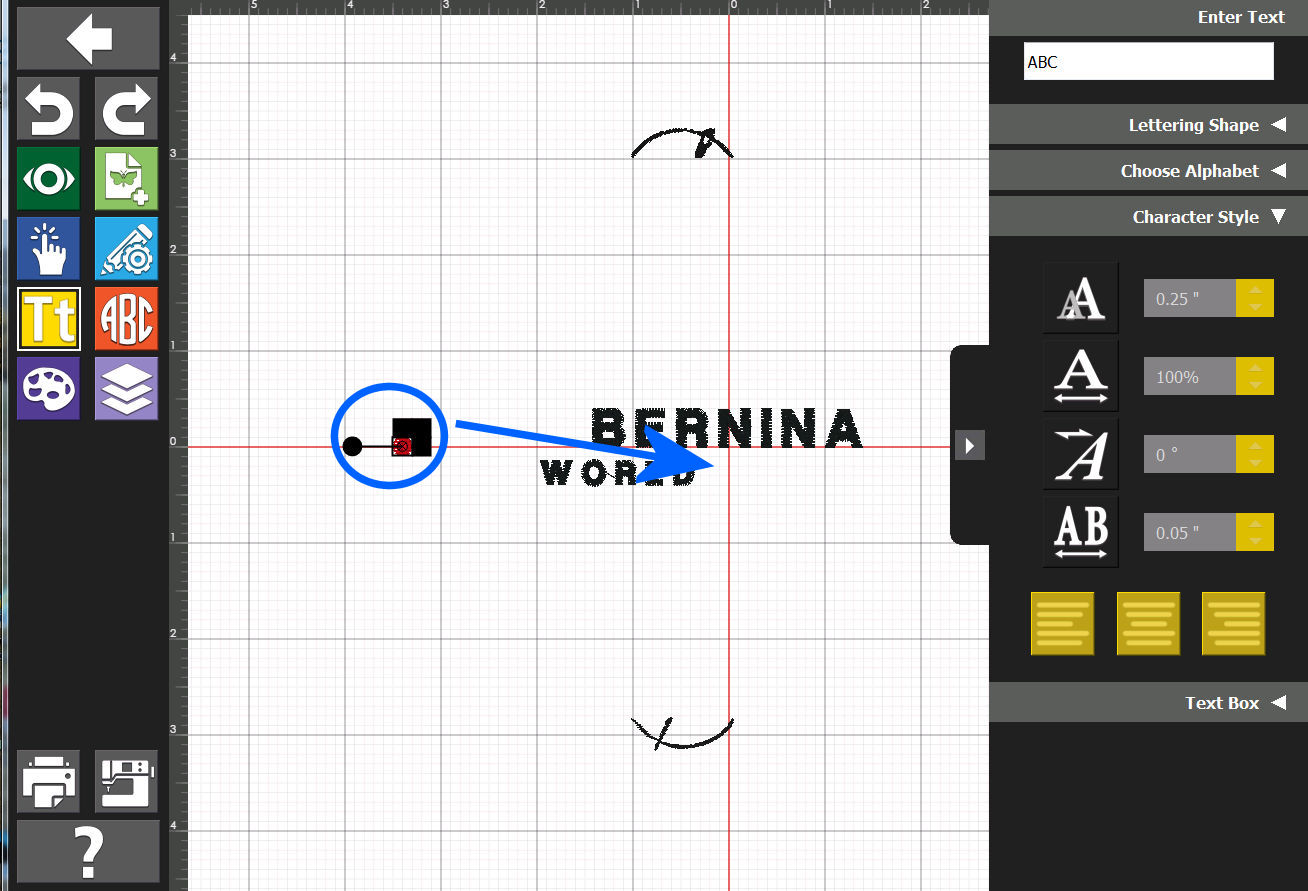The image size is (1308, 891).
Task: Add a new design with butterfly page icon
Action: (126, 179)
